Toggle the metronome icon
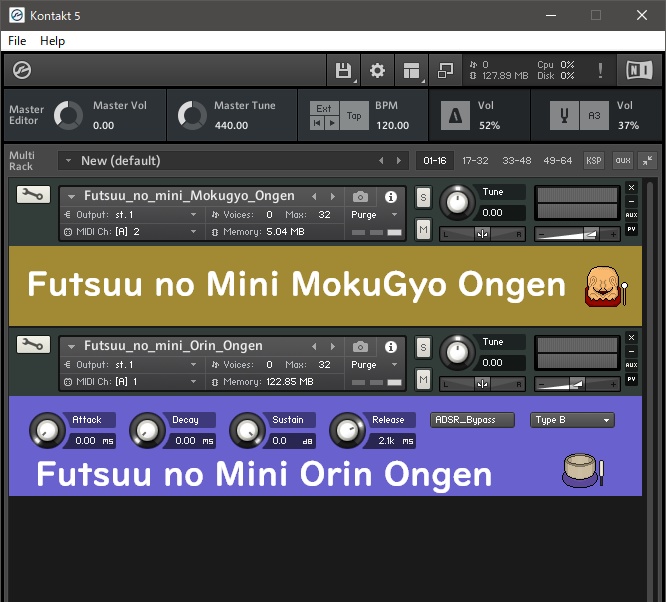 click(455, 115)
